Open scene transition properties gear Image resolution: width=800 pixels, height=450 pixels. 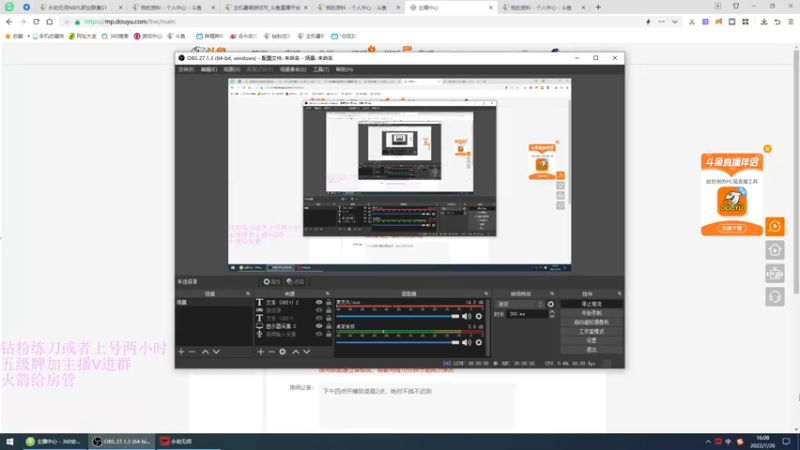tap(551, 304)
